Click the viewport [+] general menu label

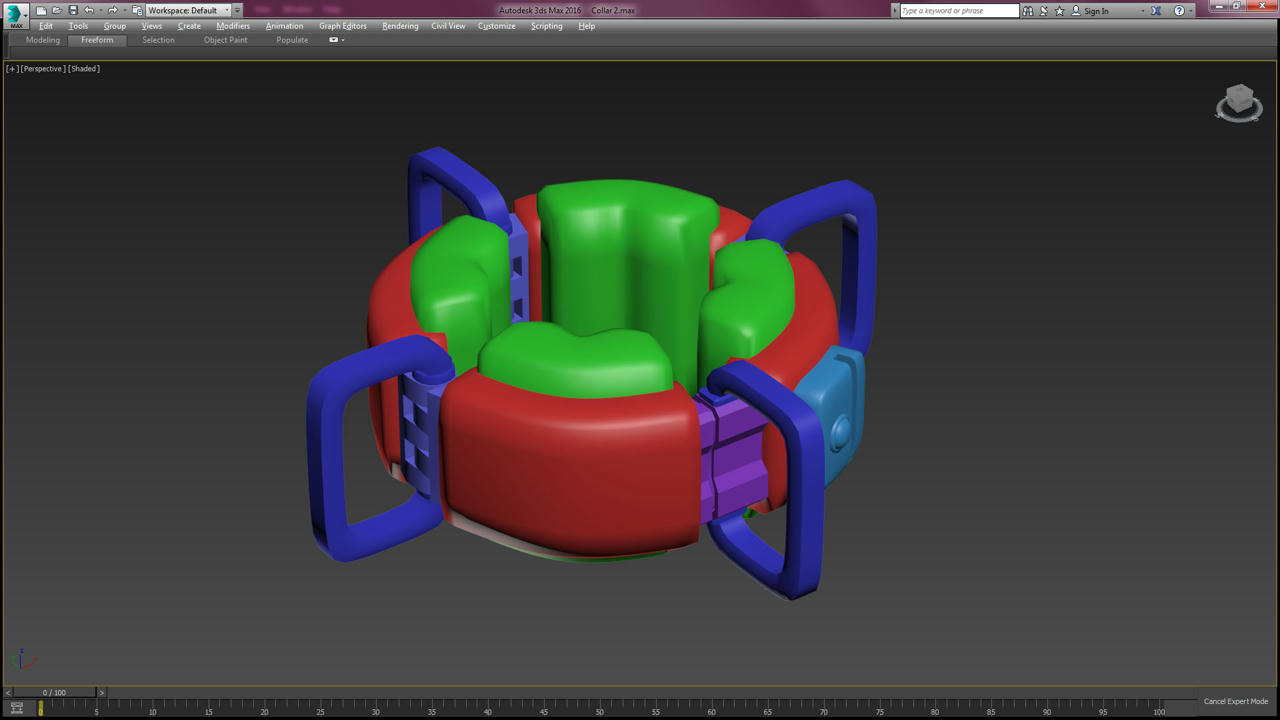click(12, 68)
